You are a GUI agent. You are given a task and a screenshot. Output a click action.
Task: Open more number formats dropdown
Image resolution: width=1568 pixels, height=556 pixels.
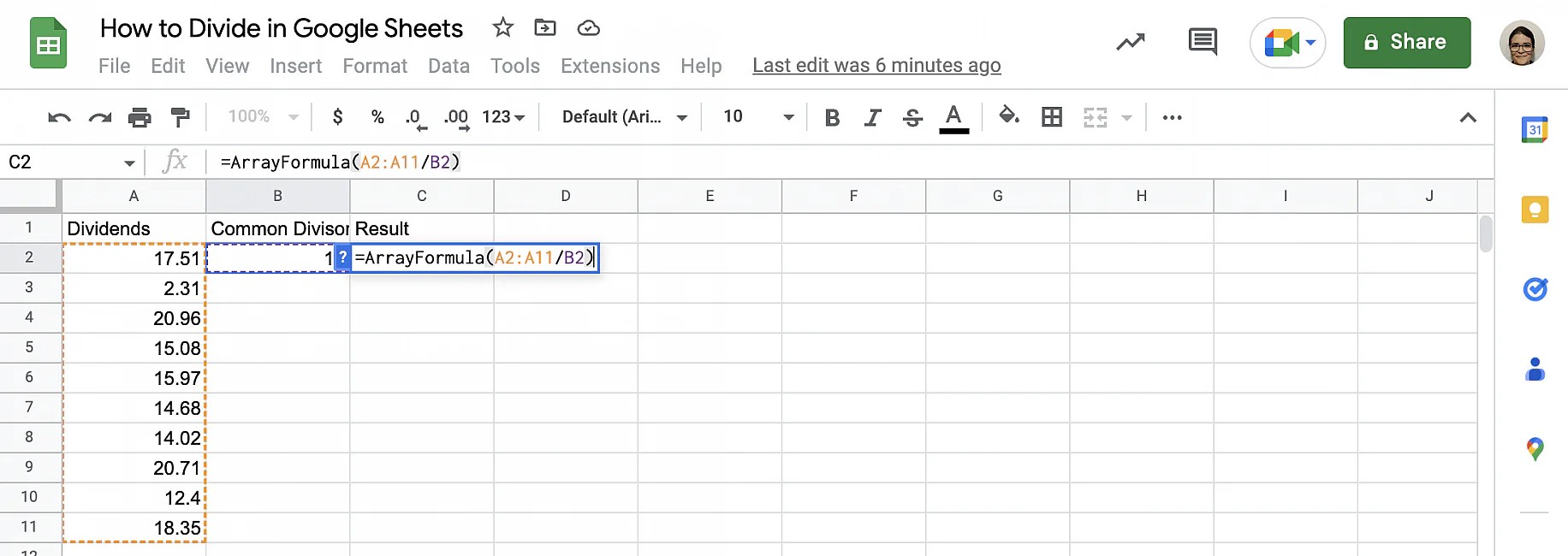pyautogui.click(x=502, y=116)
